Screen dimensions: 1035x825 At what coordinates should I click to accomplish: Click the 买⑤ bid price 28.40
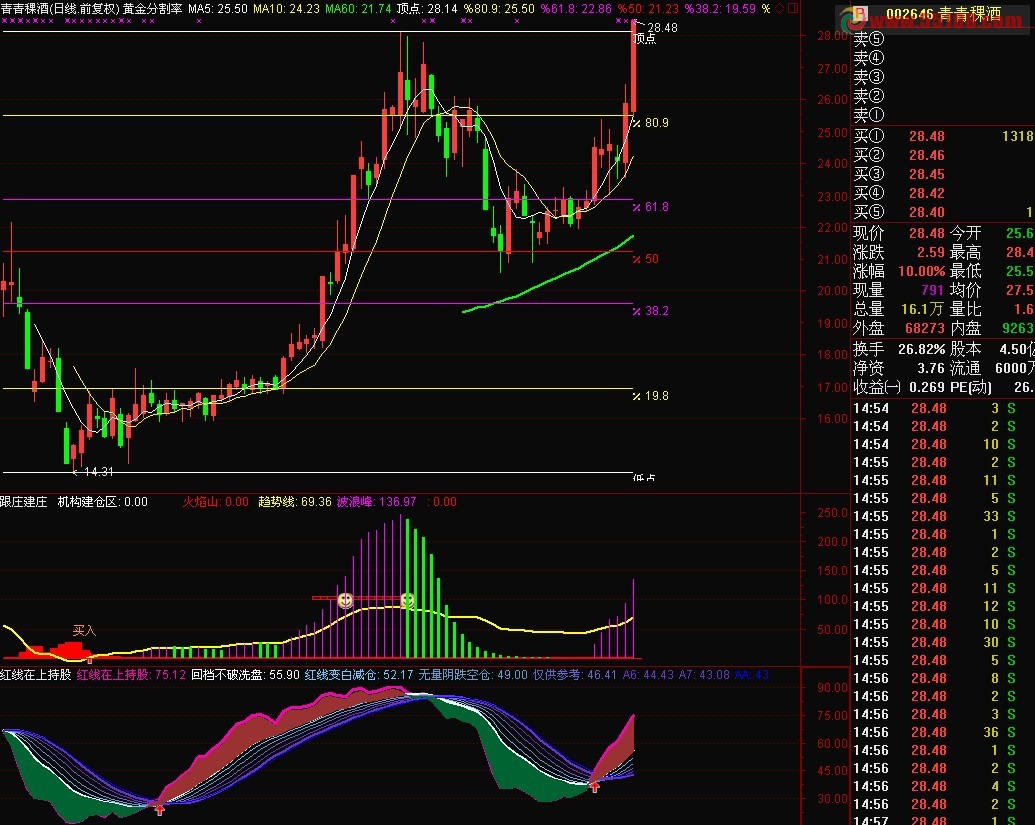click(x=927, y=212)
